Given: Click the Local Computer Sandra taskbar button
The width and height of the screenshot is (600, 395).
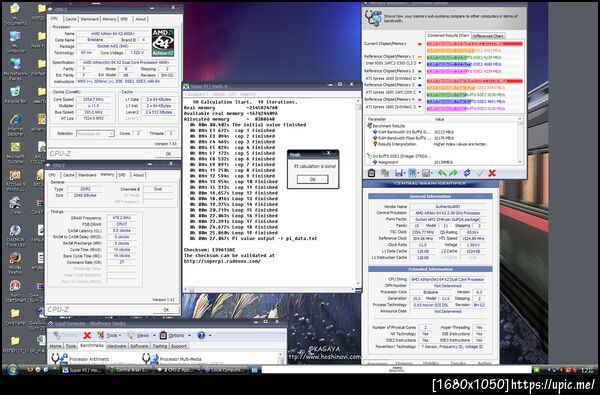Looking at the screenshot, I should coord(225,370).
